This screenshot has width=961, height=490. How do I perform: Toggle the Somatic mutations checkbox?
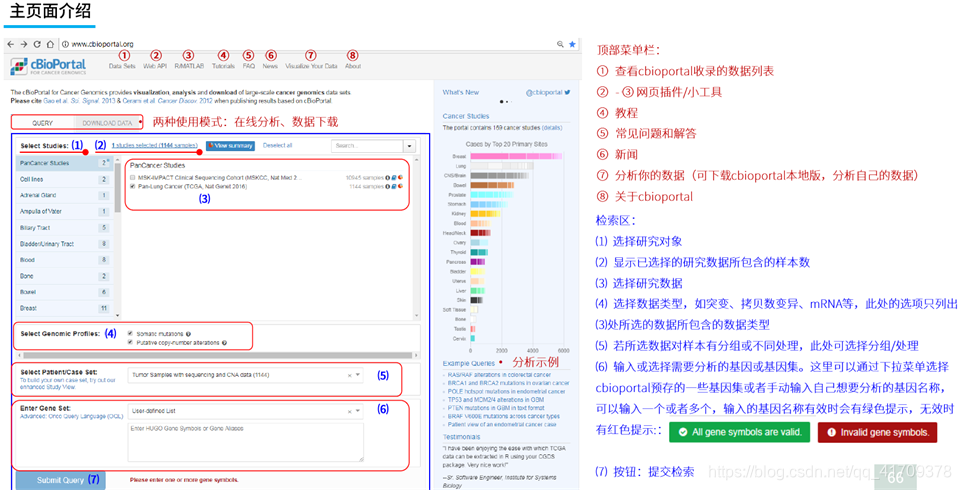click(x=130, y=334)
